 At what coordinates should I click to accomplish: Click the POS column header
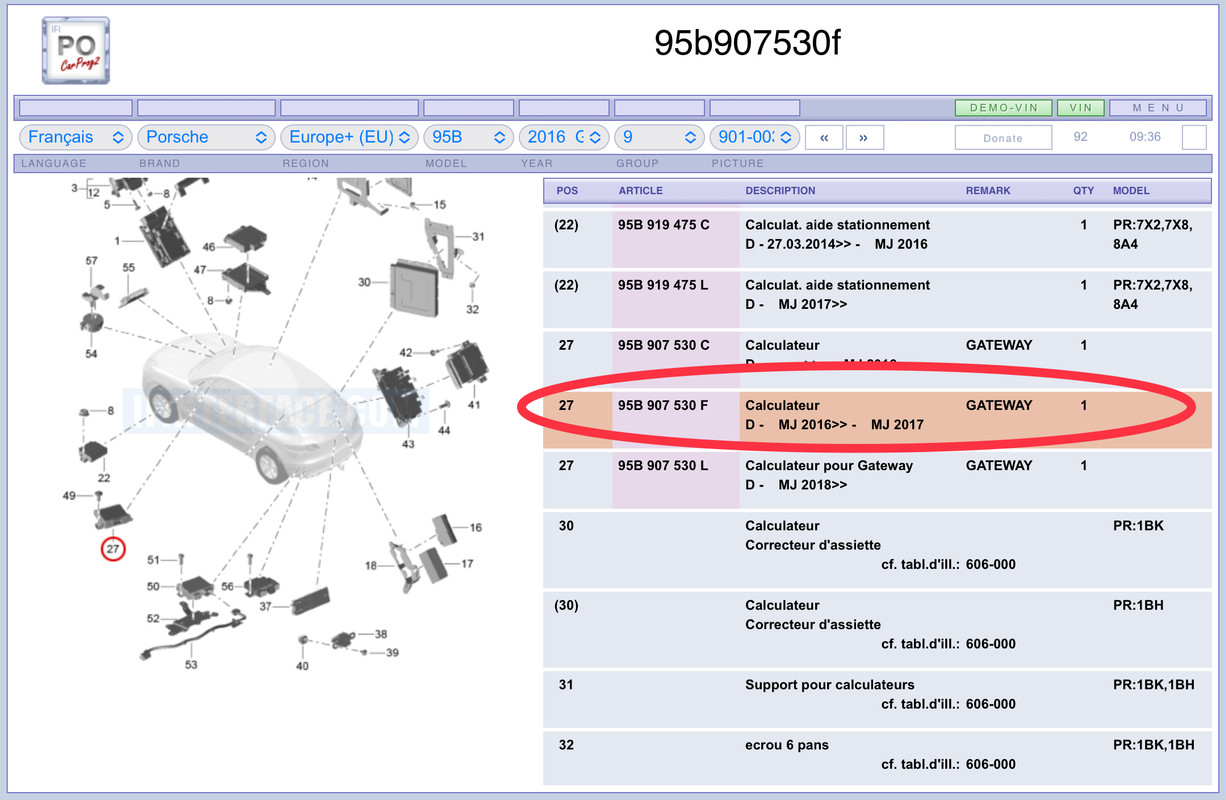567,190
